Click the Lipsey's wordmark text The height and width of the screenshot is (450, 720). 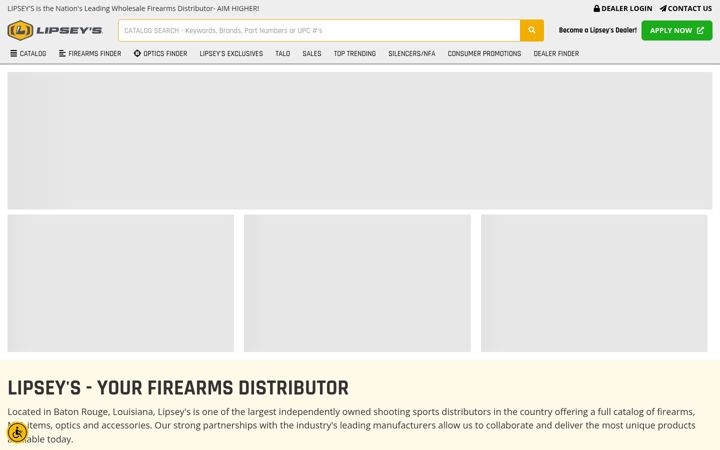click(x=69, y=30)
